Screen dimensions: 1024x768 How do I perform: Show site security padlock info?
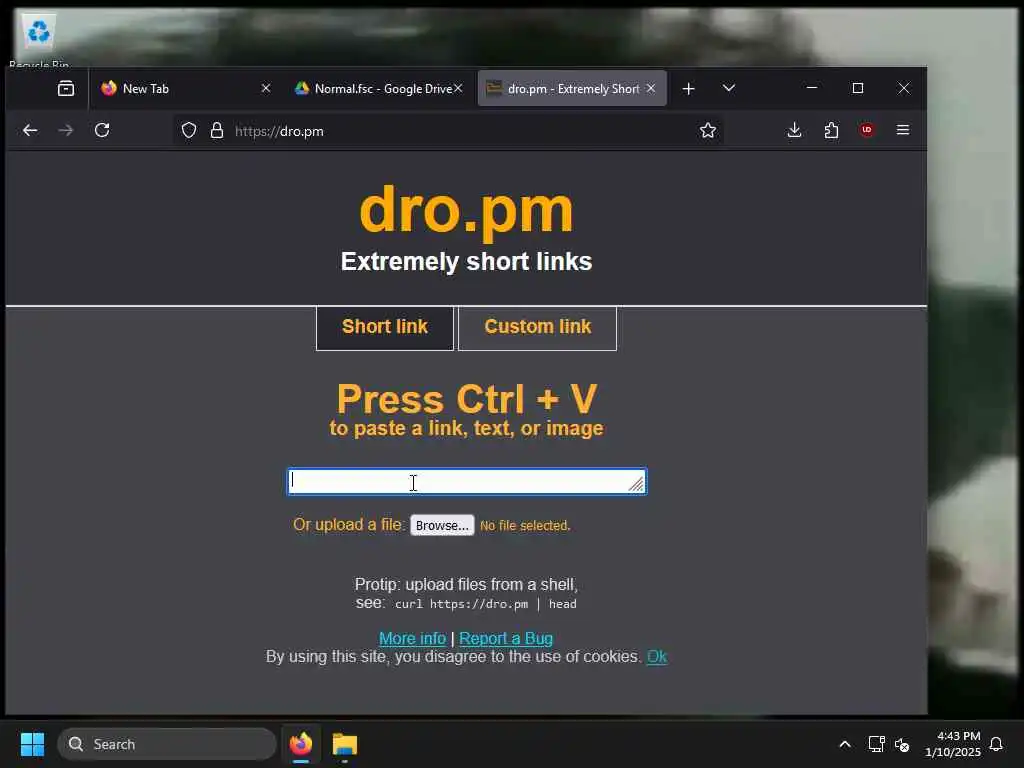click(x=217, y=131)
